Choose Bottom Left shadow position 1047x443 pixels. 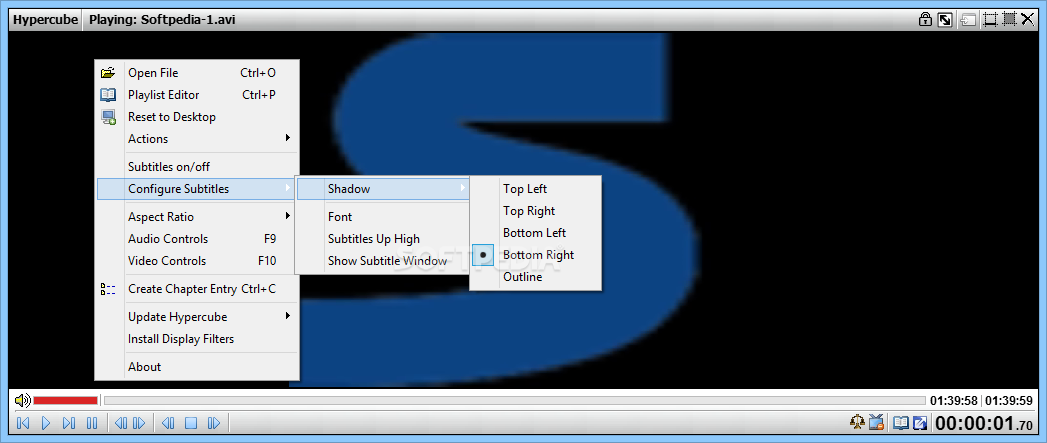tap(536, 233)
